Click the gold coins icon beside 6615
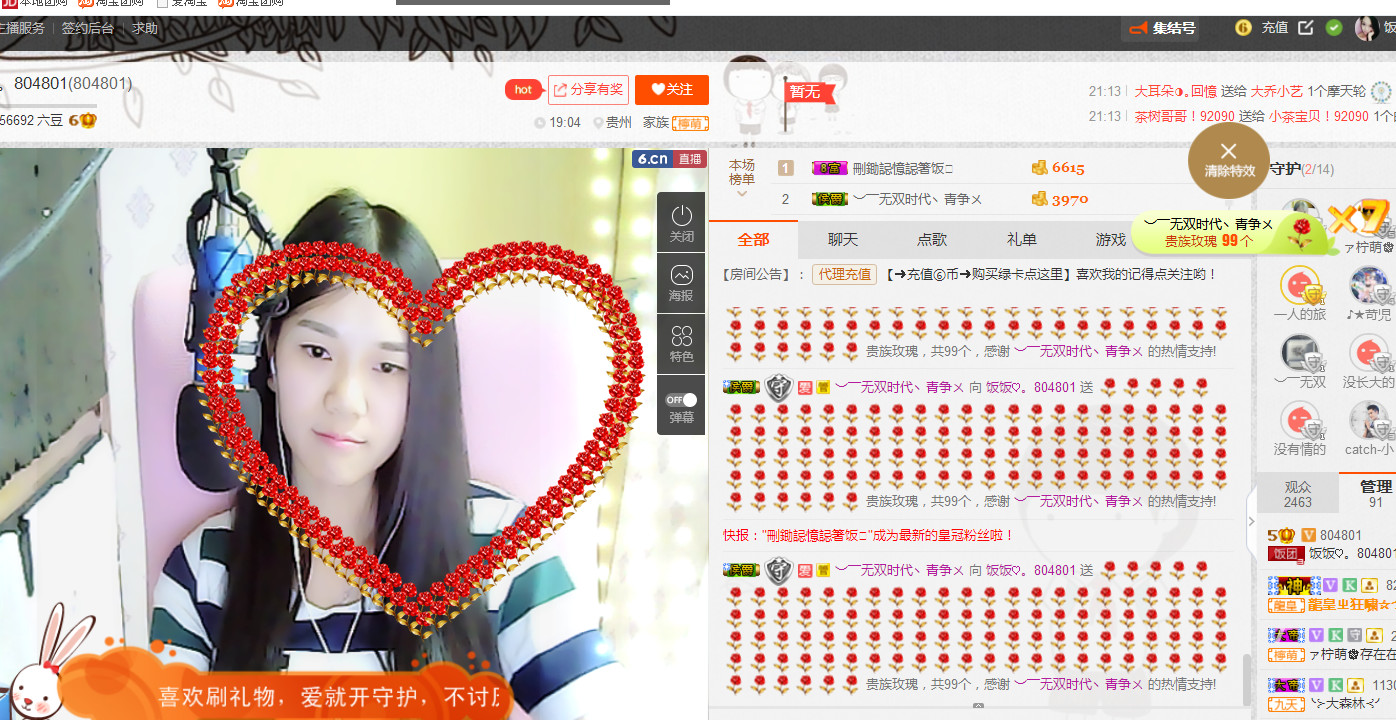Image resolution: width=1396 pixels, height=720 pixels. point(1039,168)
